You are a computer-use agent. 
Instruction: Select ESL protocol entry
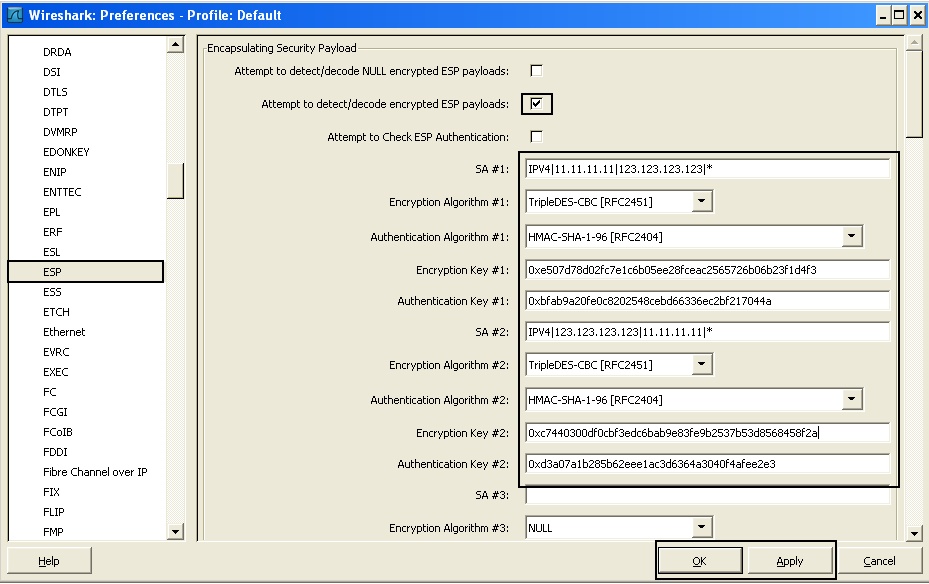coord(52,252)
